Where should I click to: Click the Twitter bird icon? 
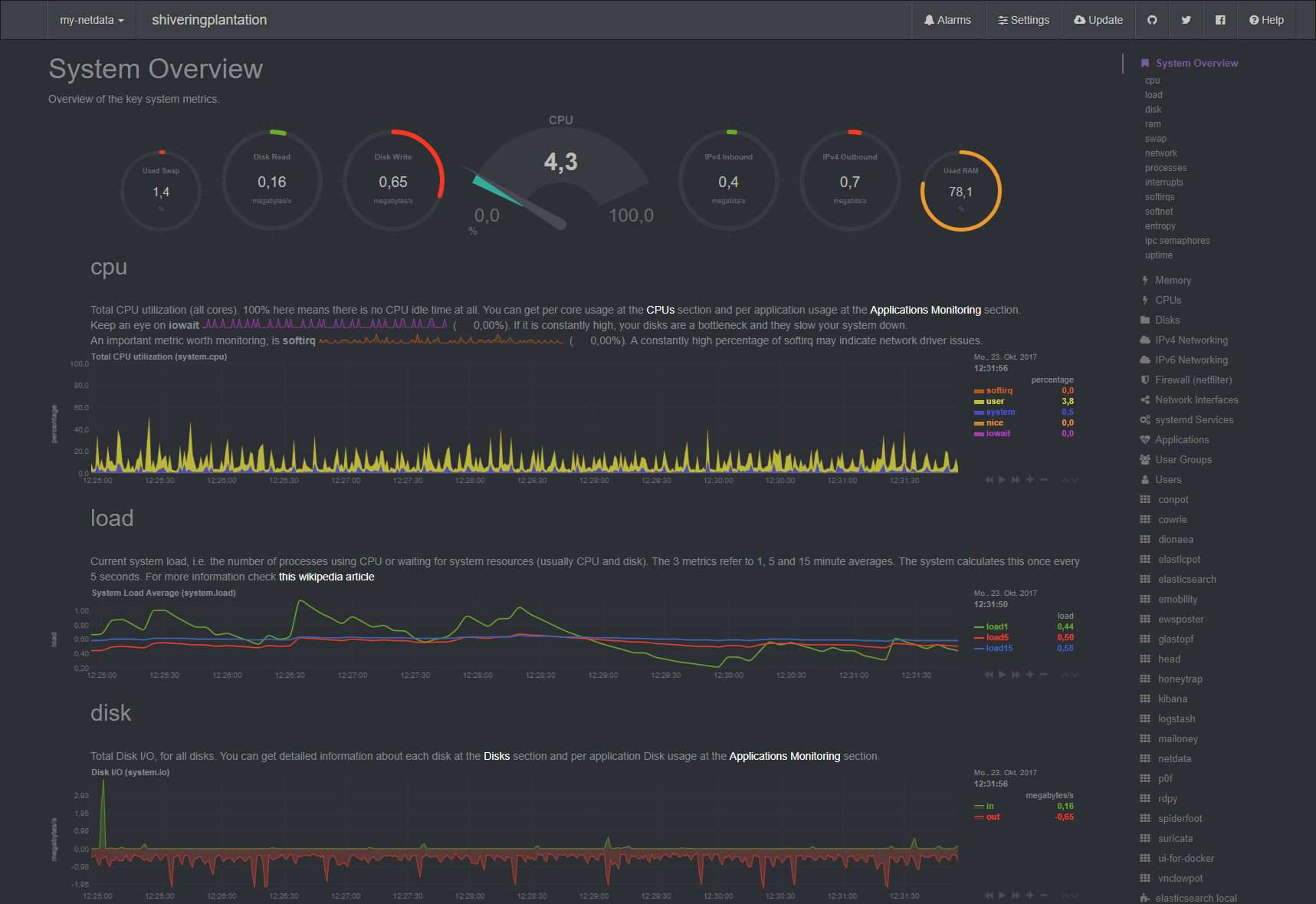[1186, 20]
